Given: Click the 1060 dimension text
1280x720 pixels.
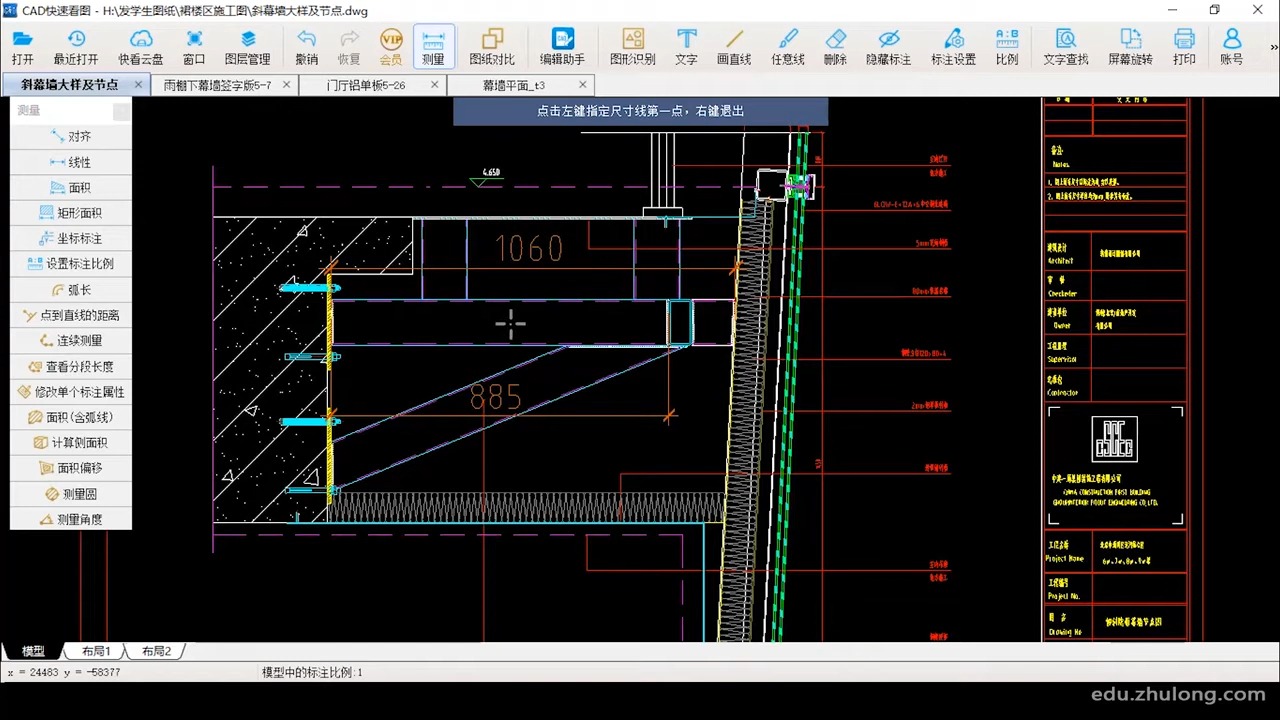Looking at the screenshot, I should [x=529, y=249].
